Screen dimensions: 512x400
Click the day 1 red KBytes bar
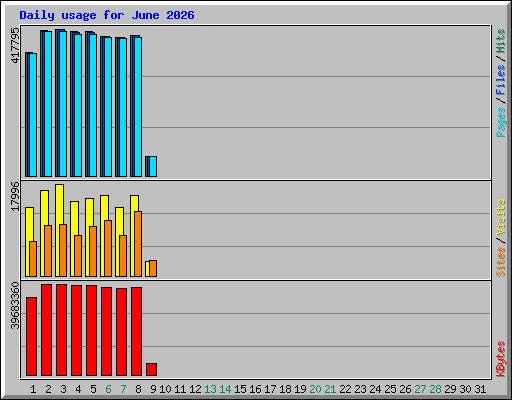coord(31,336)
